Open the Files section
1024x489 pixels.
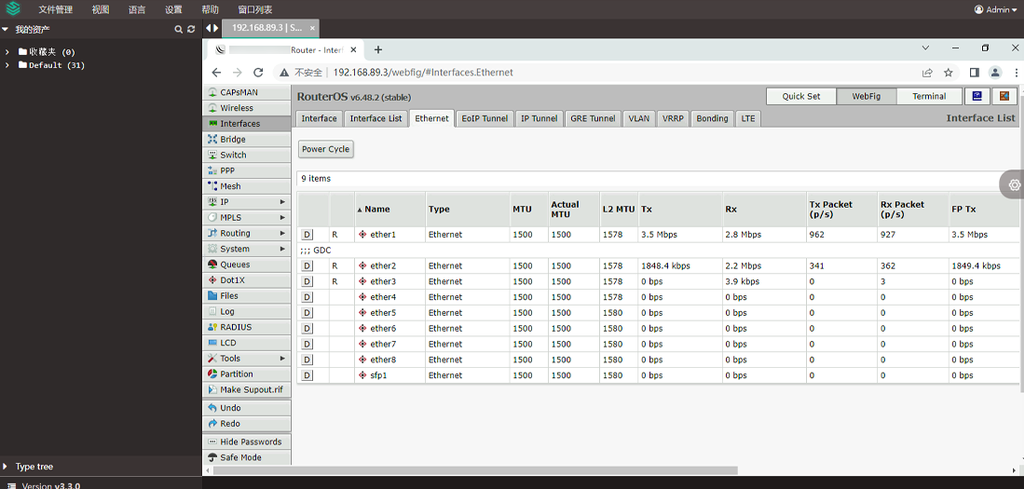[x=246, y=296]
